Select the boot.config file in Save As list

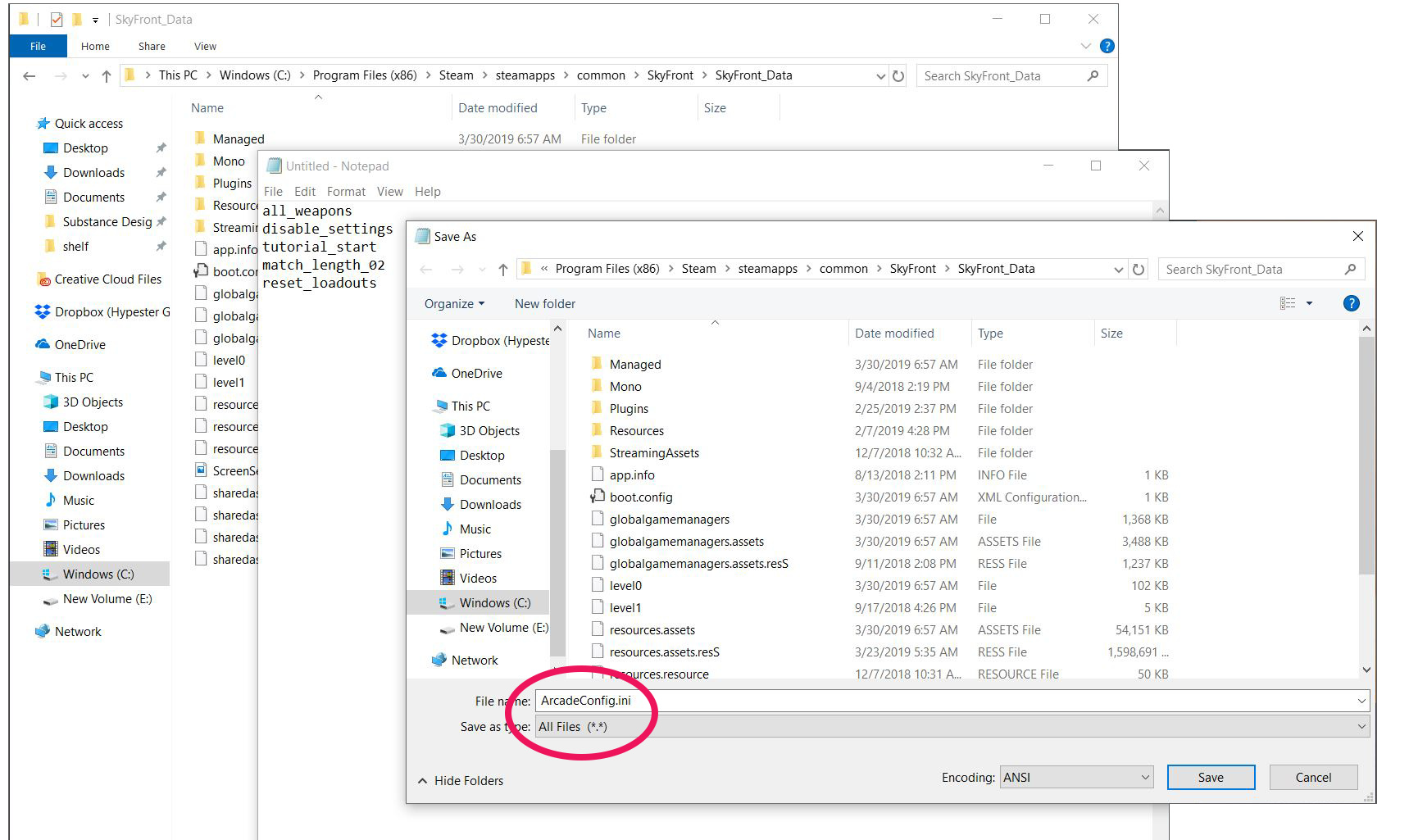[640, 497]
